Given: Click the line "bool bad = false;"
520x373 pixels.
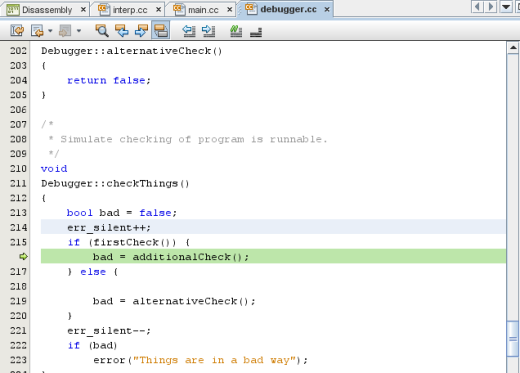Looking at the screenshot, I should [x=122, y=213].
